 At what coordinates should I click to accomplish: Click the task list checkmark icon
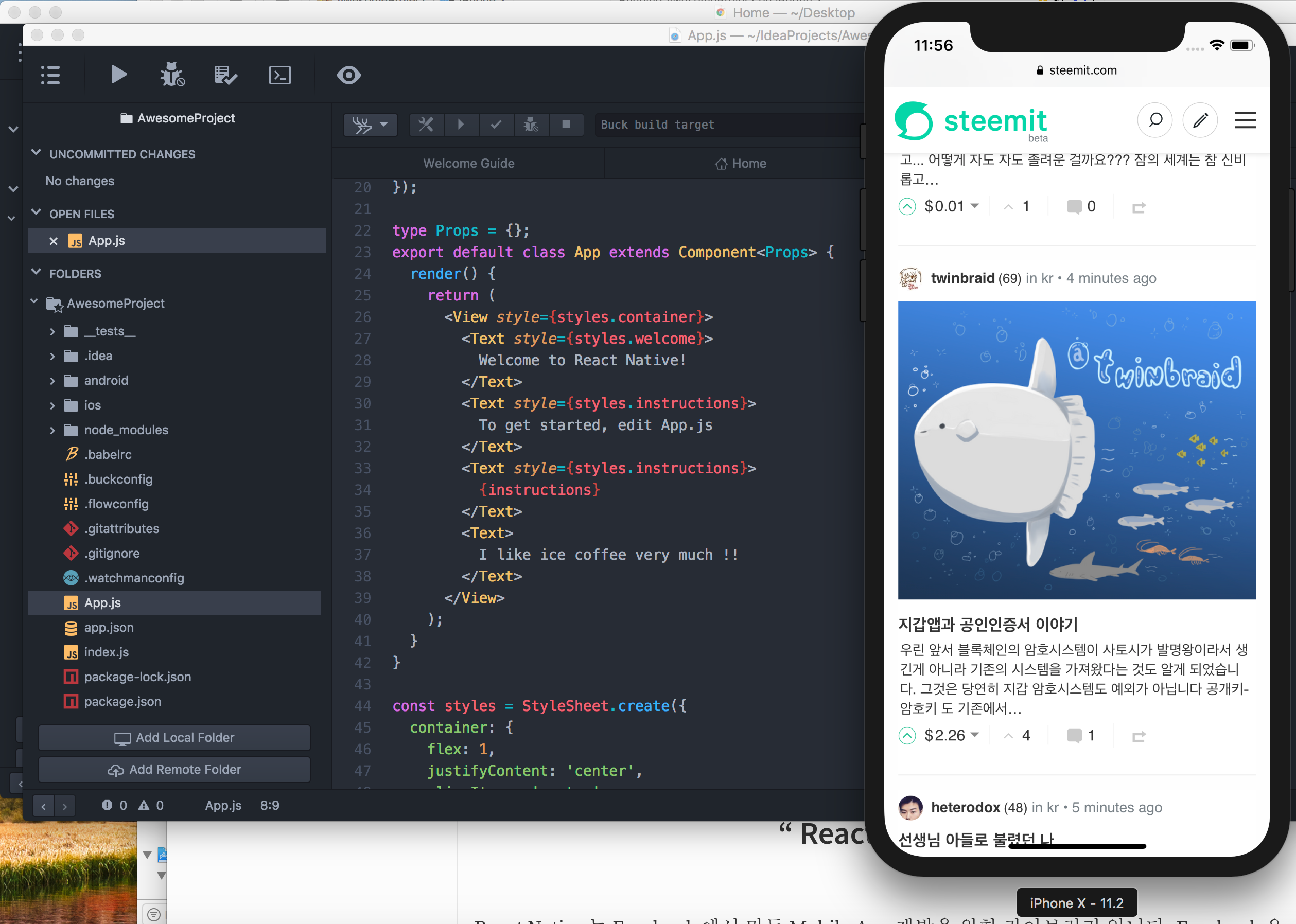[225, 75]
